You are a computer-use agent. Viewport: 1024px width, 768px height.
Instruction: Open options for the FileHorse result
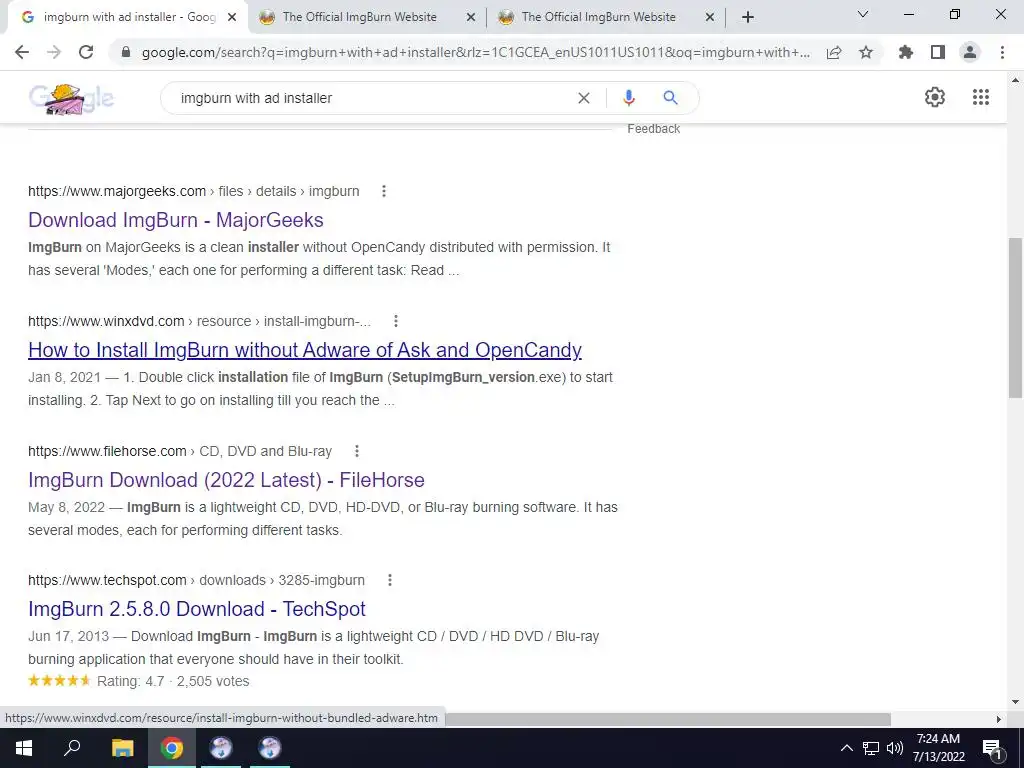point(357,451)
